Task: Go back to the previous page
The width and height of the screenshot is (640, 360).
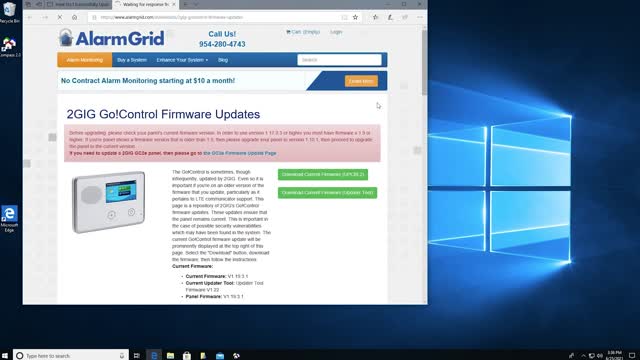Action: point(30,17)
